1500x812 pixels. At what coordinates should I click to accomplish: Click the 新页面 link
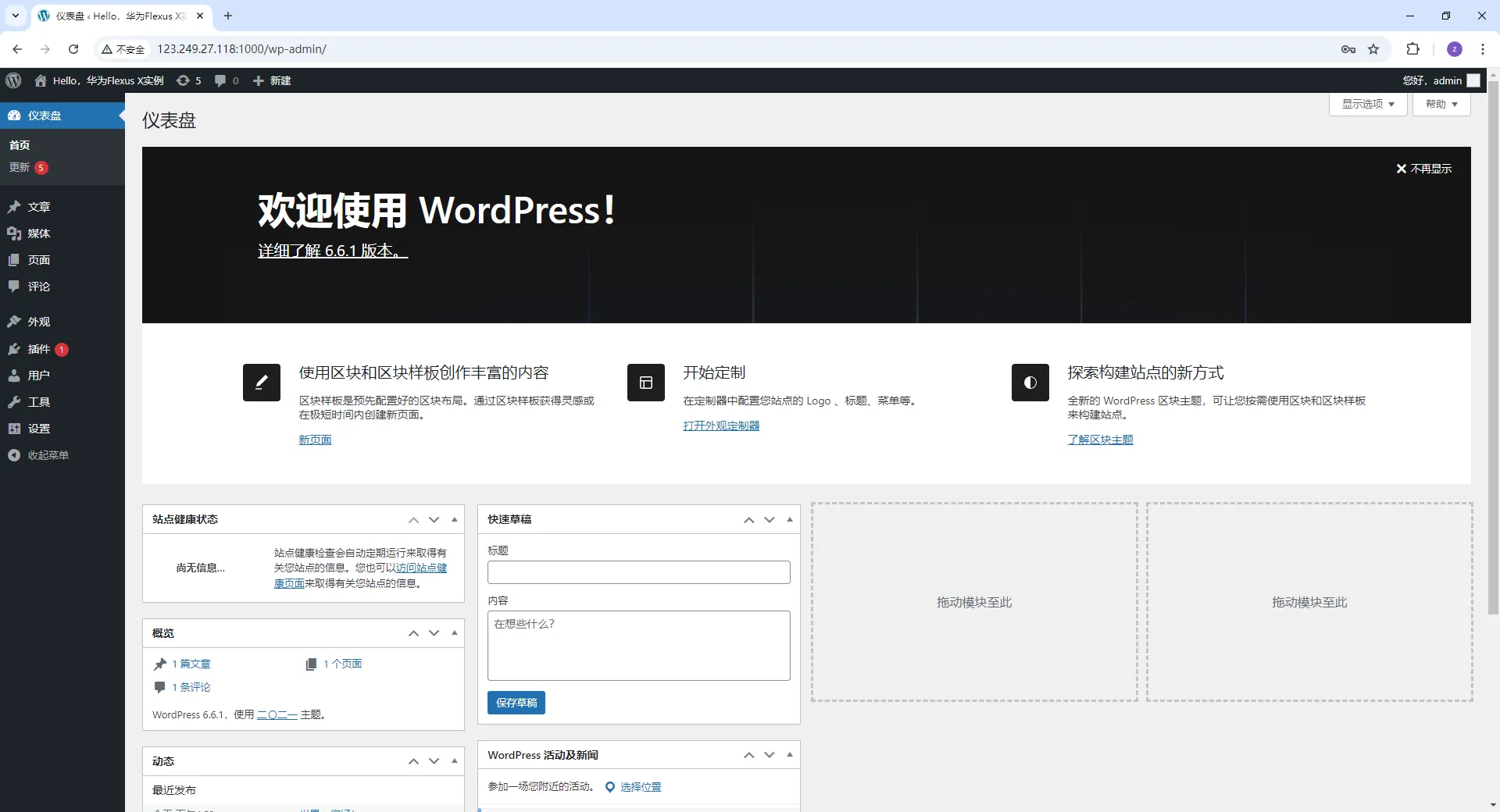[315, 440]
